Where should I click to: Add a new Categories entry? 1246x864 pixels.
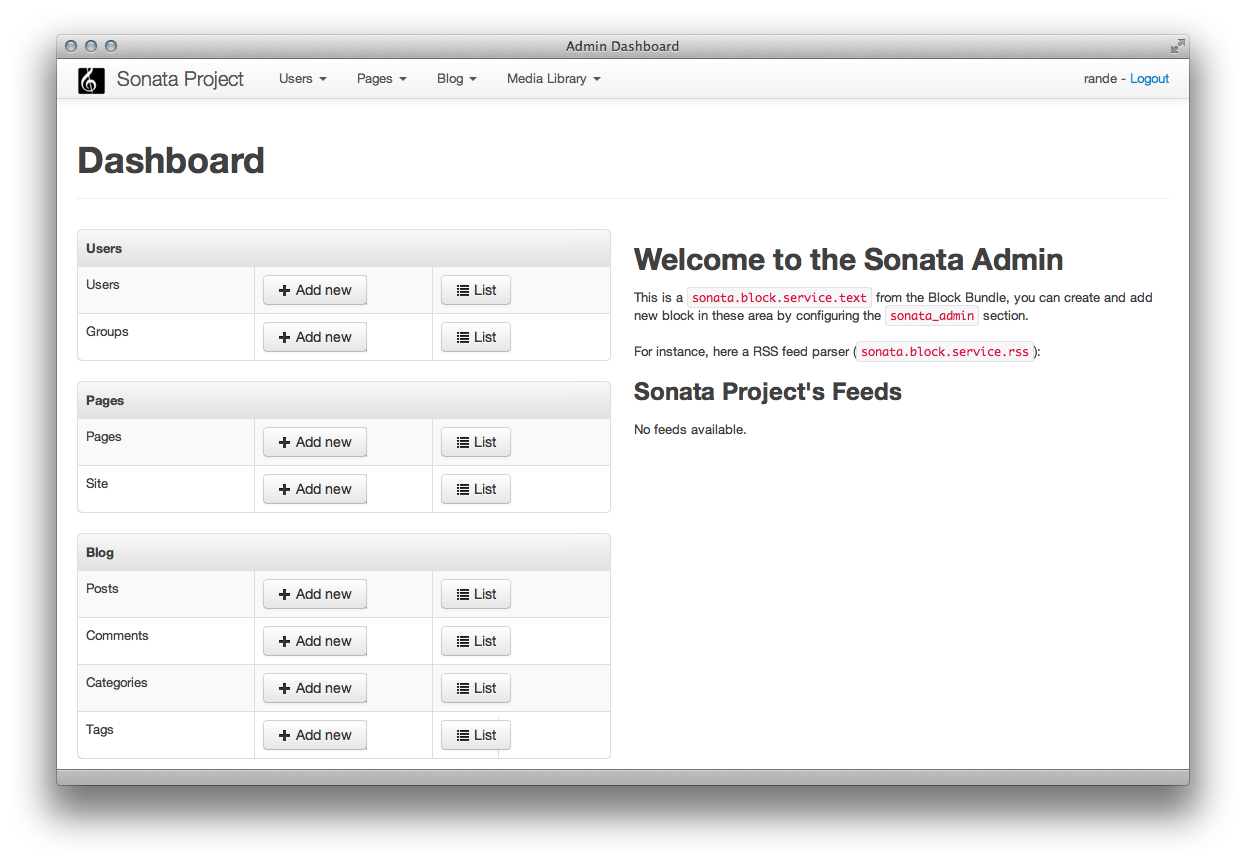314,688
